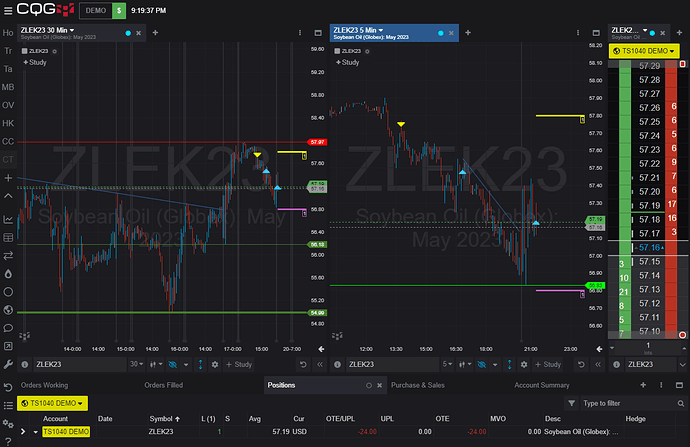This screenshot has height=447, width=690.
Task: Add a new tab next to 30 Min chart
Action: coord(155,33)
